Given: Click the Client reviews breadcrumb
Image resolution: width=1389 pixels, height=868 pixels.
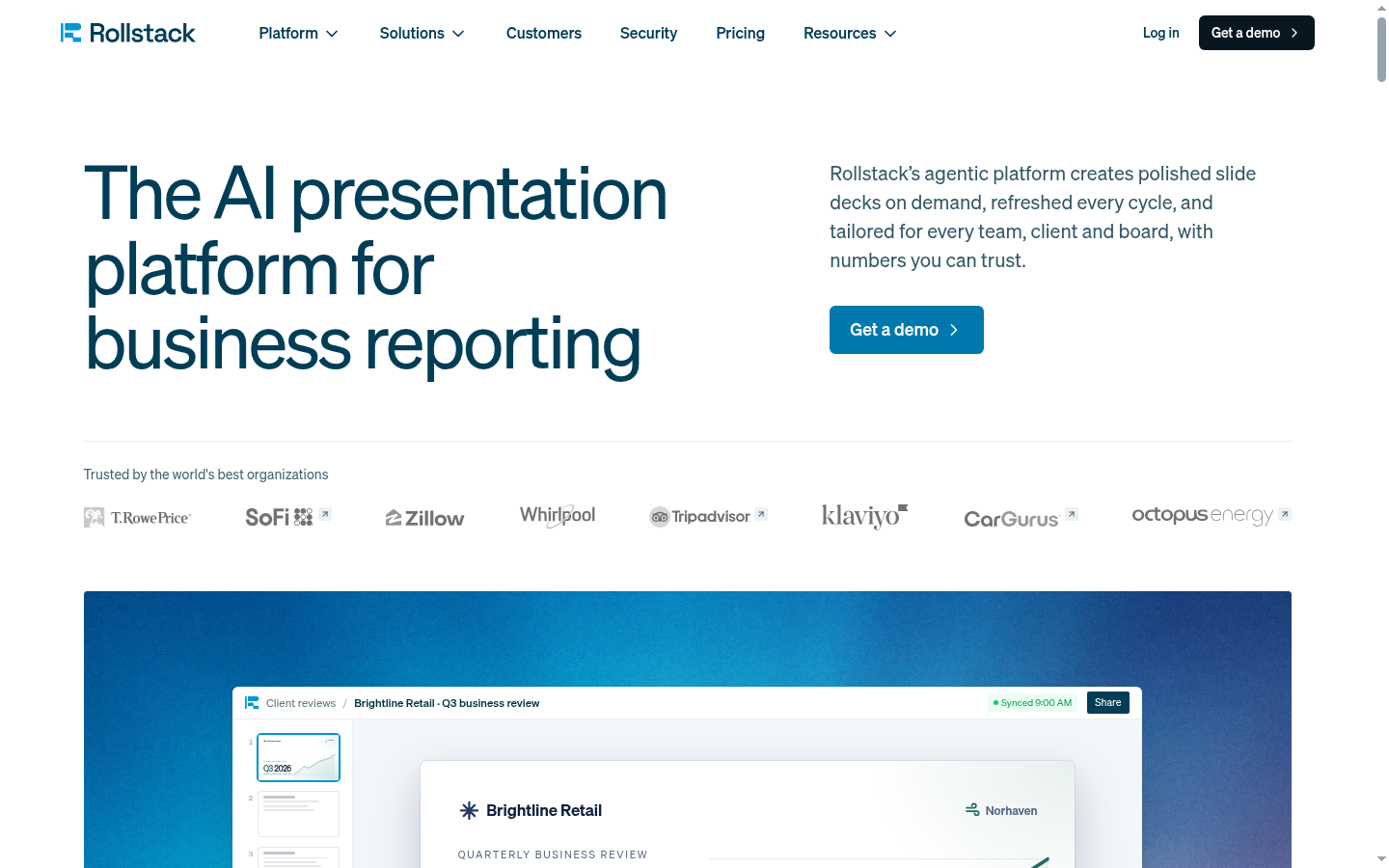Looking at the screenshot, I should click(x=301, y=703).
